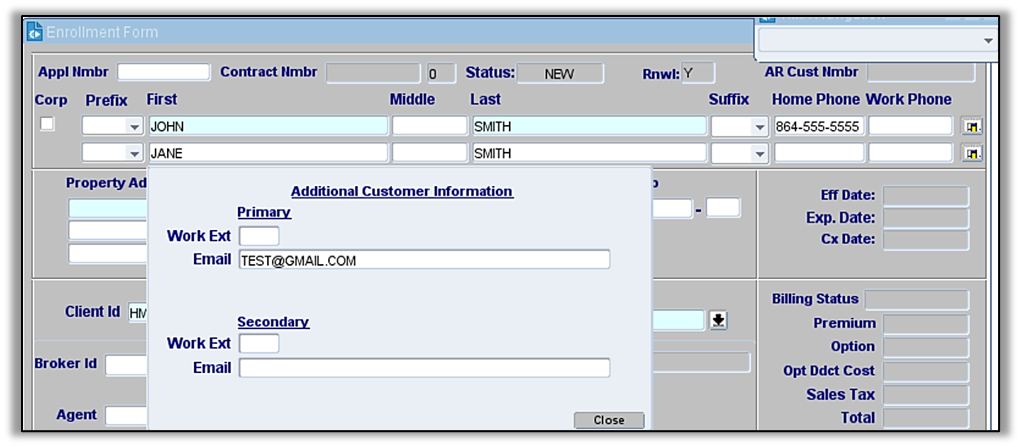Screen dimensions: 1021x447
Task: Close the Additional Customer Information popup
Action: pos(608,420)
